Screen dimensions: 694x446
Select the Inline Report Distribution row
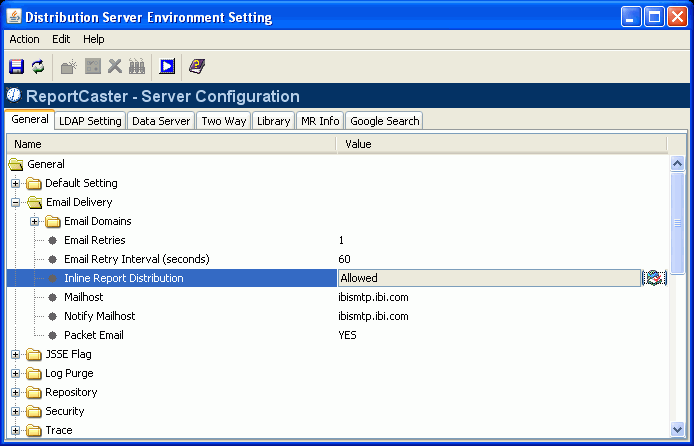[337, 278]
